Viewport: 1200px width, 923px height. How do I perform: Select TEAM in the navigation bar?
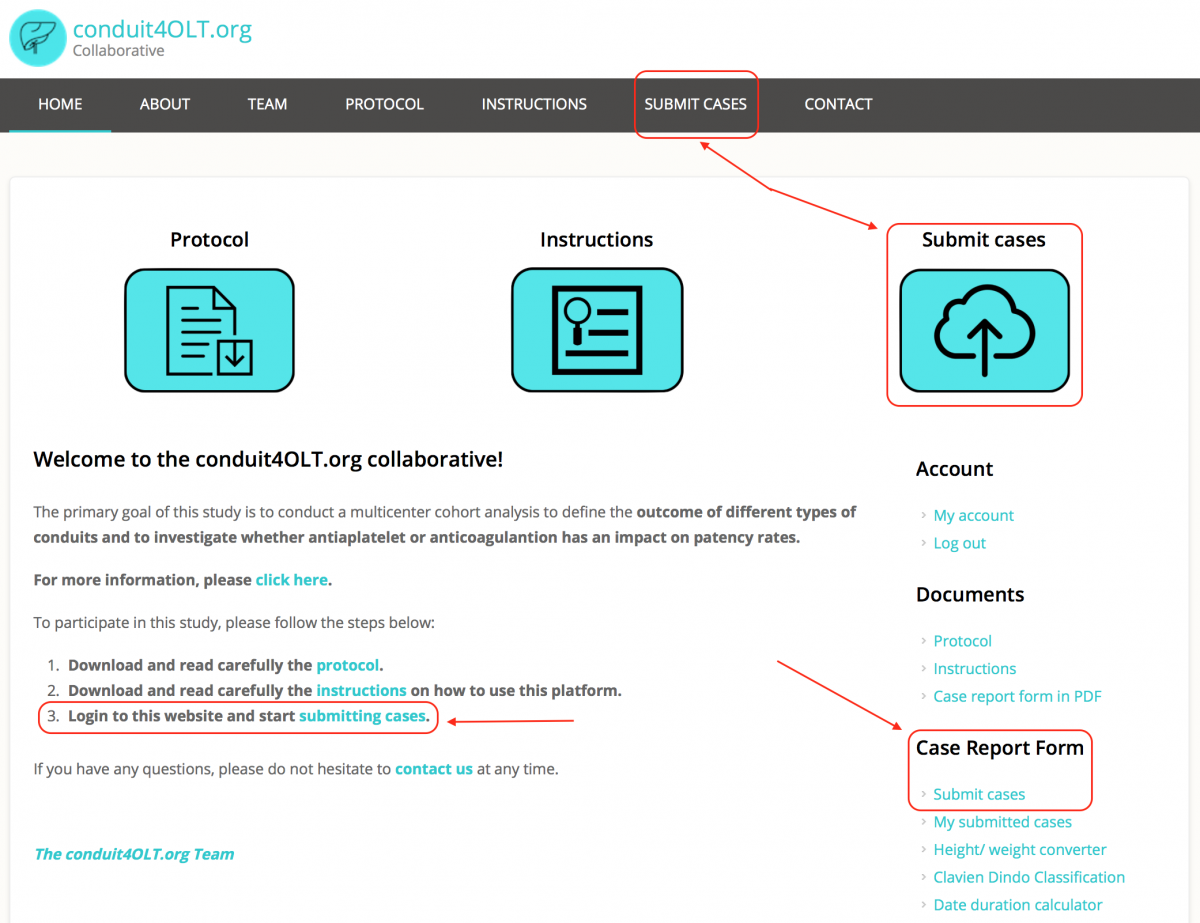(x=267, y=104)
